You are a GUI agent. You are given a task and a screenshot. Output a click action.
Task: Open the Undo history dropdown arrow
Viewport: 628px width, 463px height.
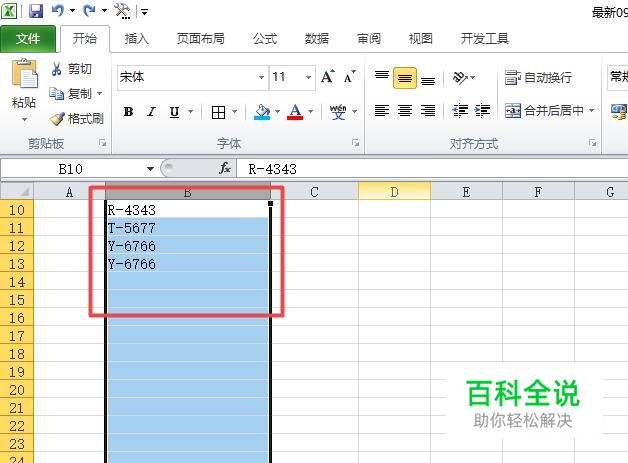coord(72,11)
